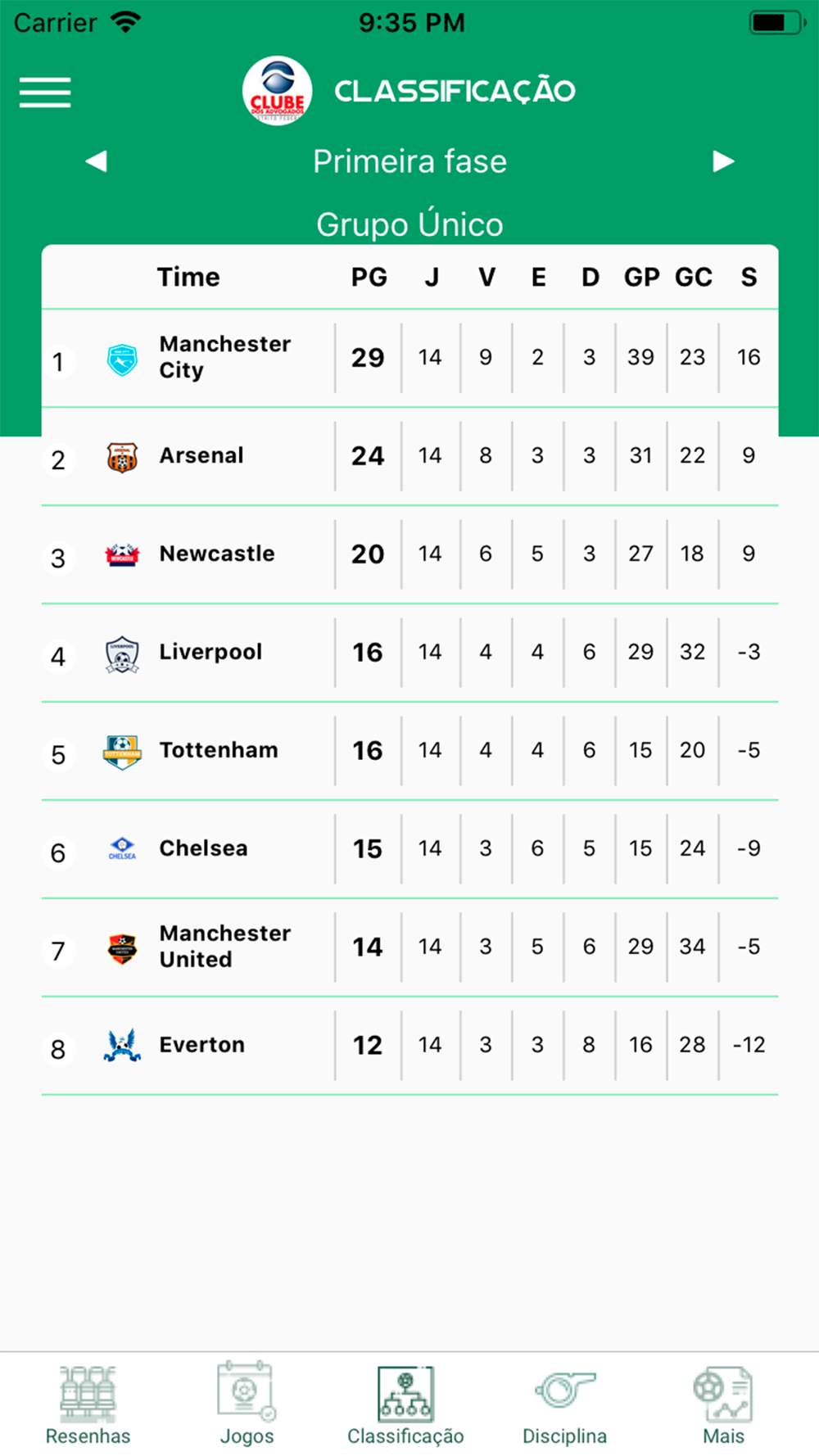Tap the Manchester United crest
The width and height of the screenshot is (819, 1456).
(122, 948)
